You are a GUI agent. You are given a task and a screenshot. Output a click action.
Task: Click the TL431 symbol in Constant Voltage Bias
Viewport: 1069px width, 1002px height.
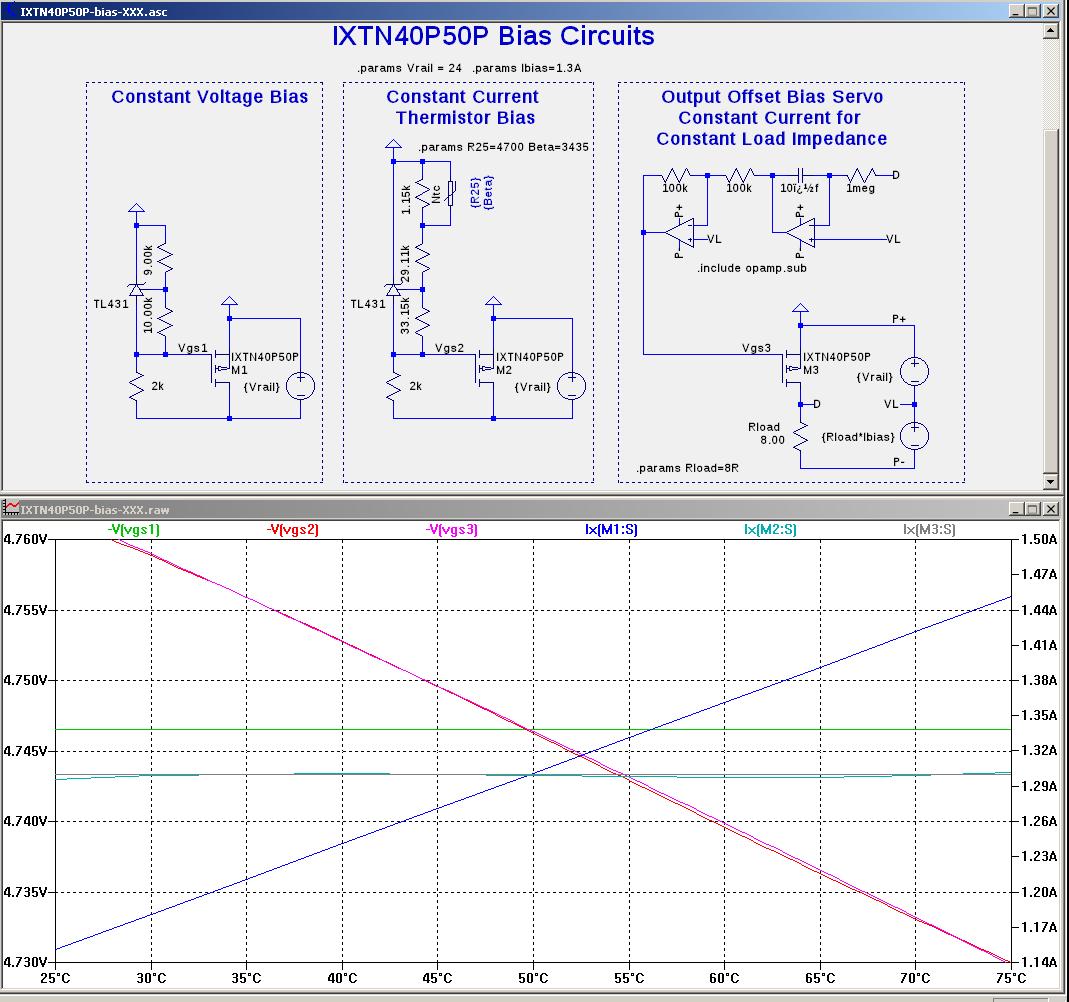coord(136,290)
